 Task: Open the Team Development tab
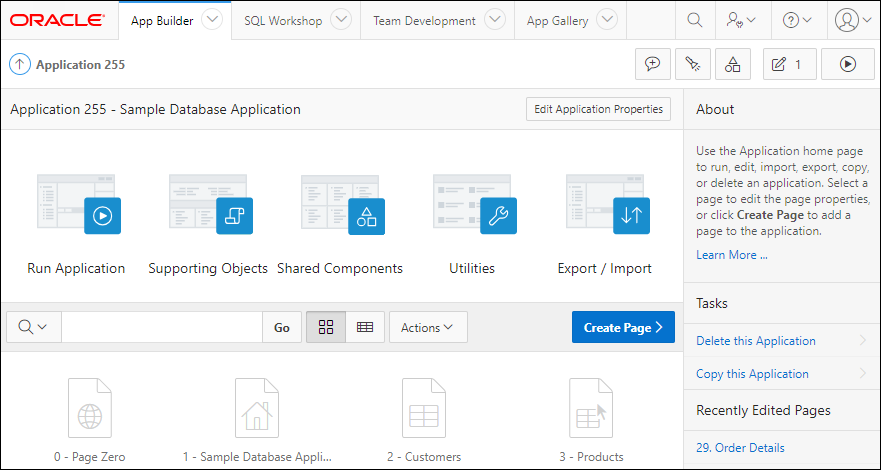pyautogui.click(x=424, y=21)
